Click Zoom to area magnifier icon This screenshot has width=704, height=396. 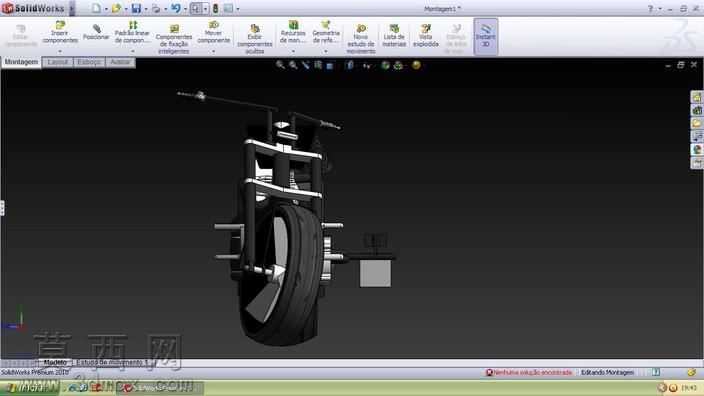[x=293, y=66]
